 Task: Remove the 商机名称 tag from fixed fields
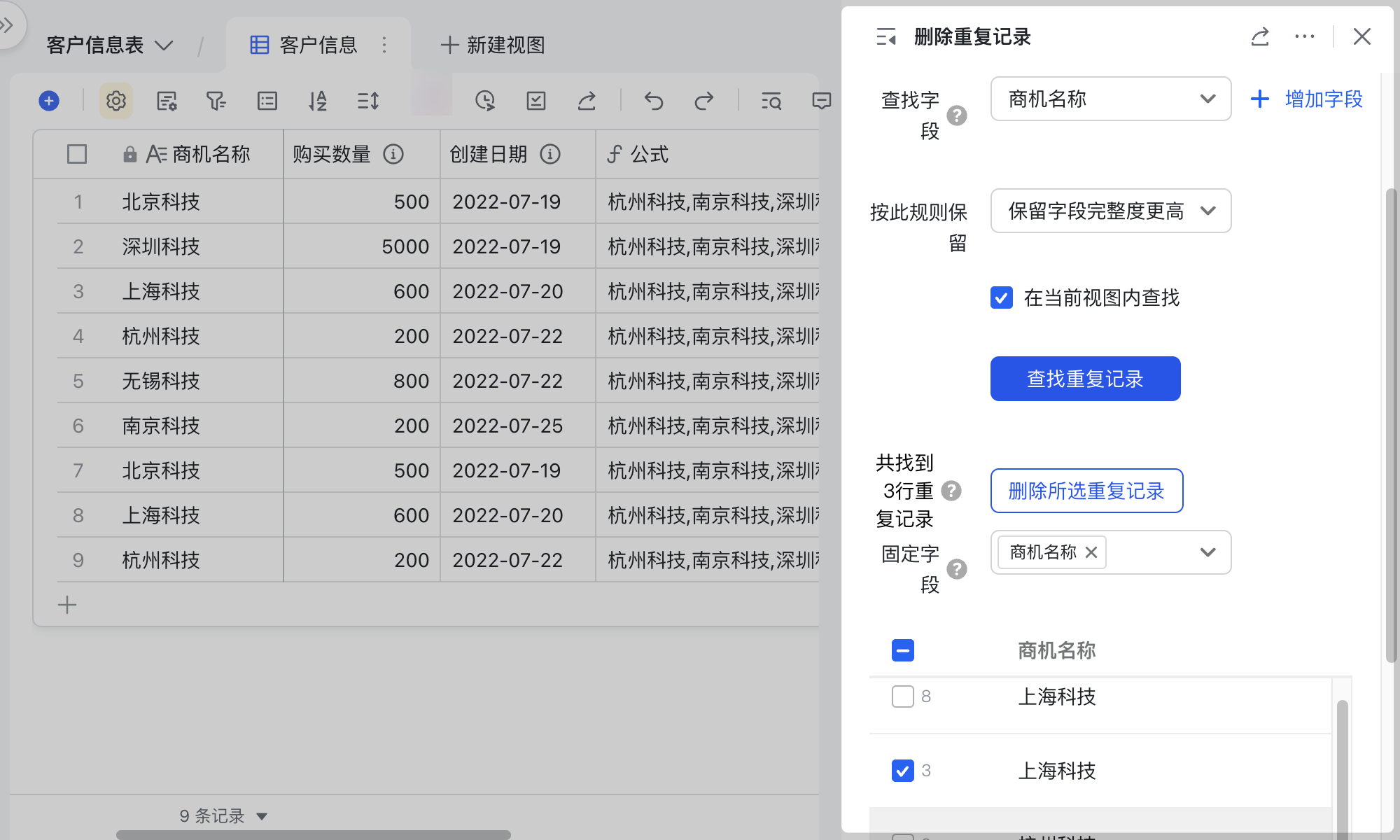pyautogui.click(x=1091, y=552)
